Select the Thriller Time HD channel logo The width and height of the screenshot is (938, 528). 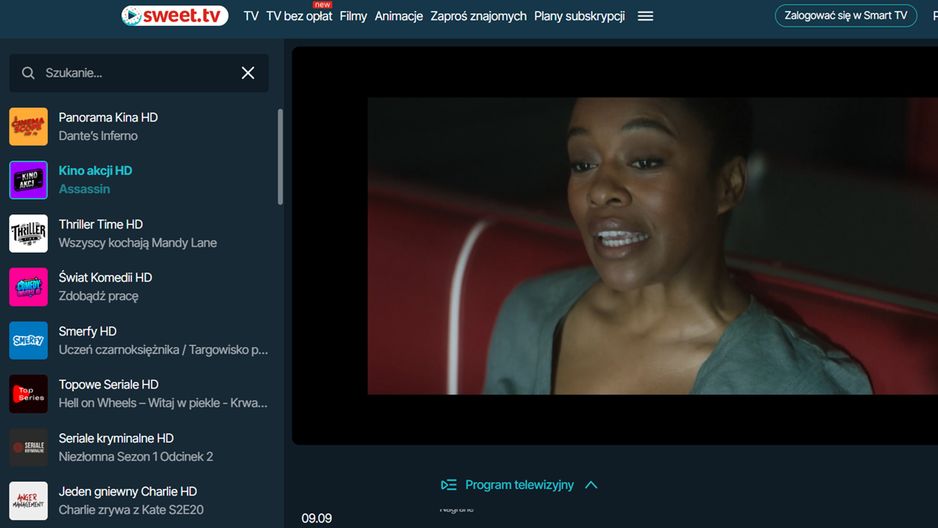28,233
